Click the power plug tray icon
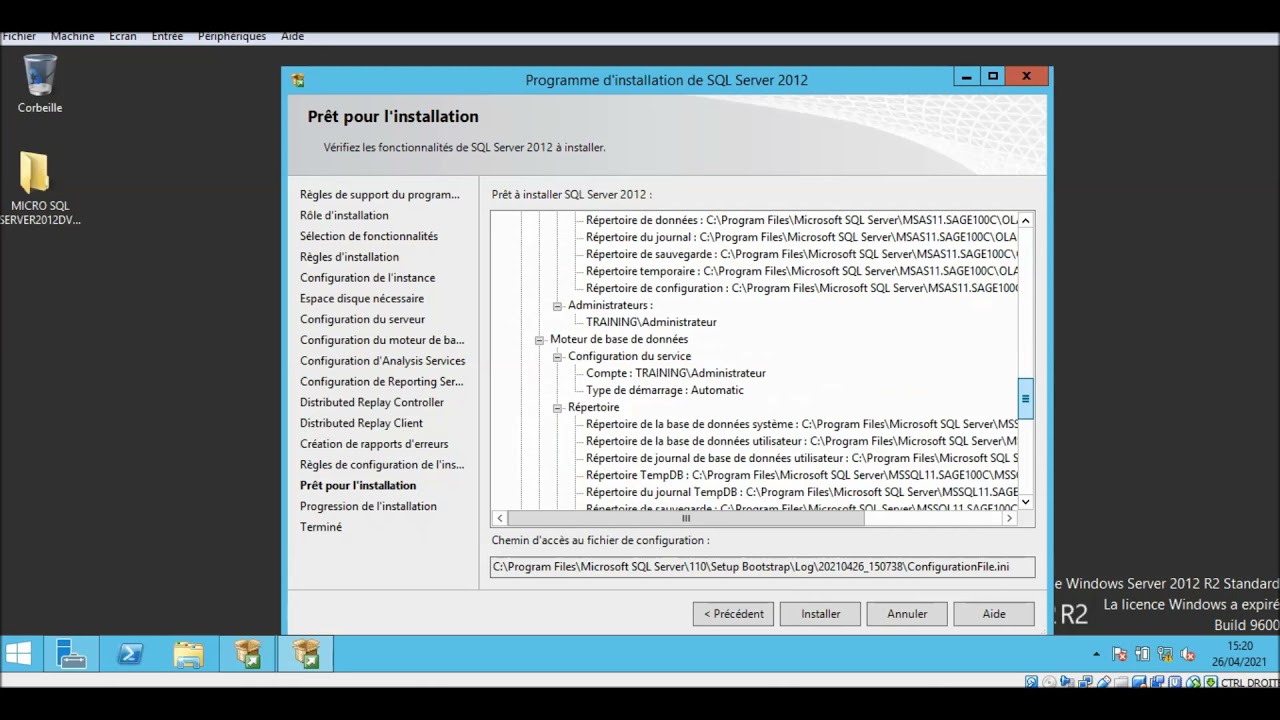 1142,655
